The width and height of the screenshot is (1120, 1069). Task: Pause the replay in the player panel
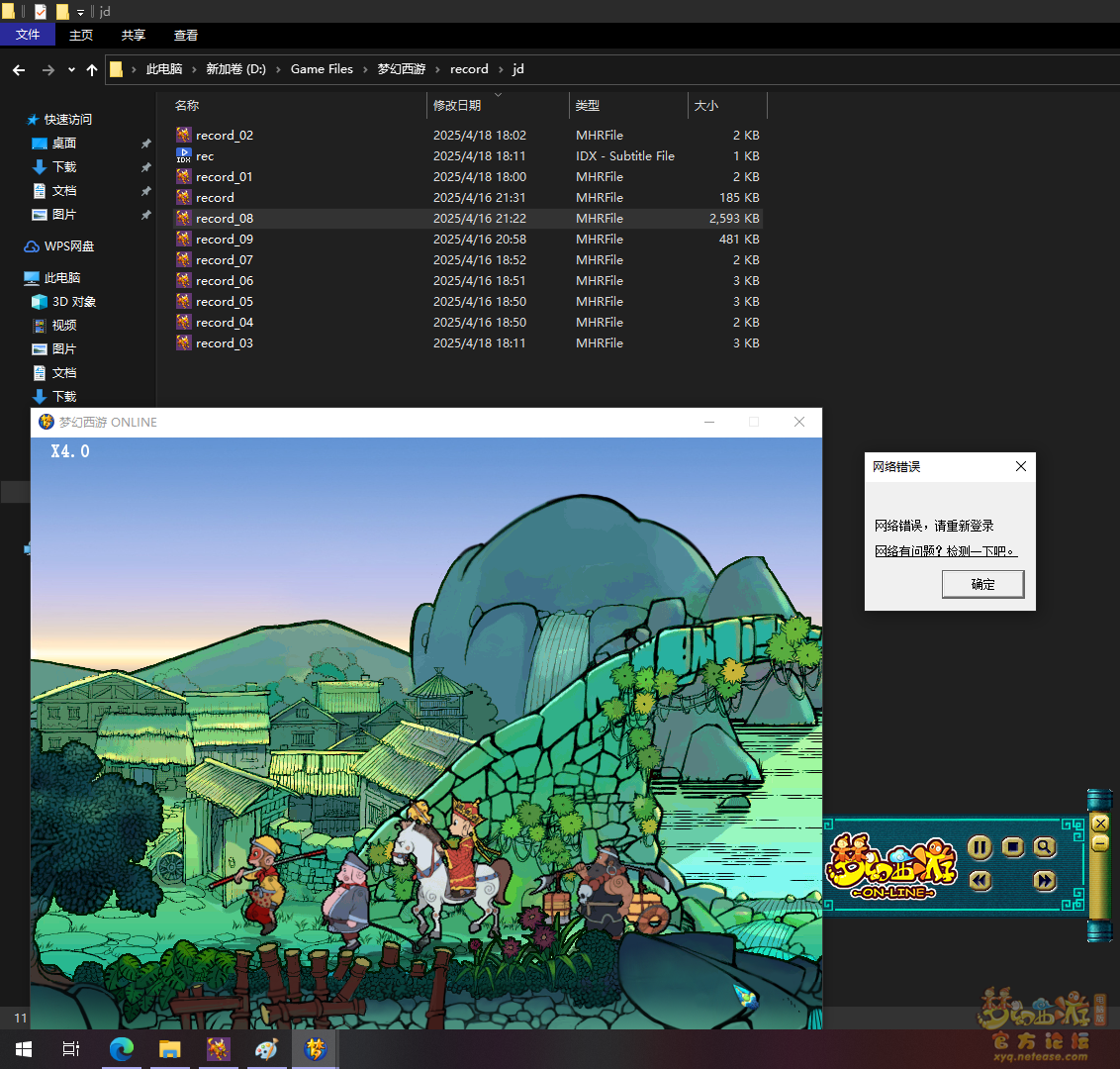(980, 847)
